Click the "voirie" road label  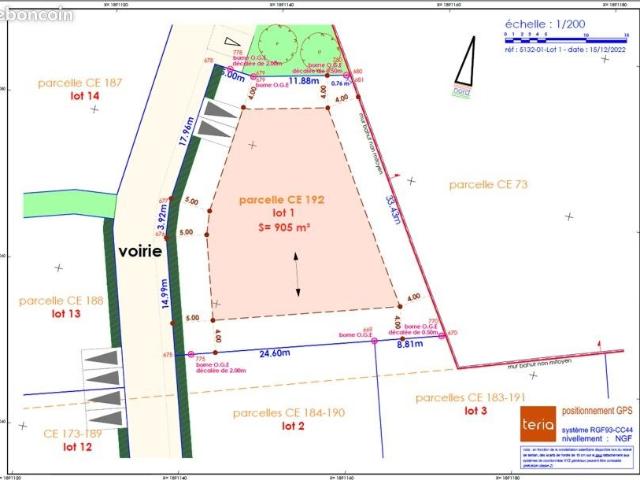click(x=138, y=252)
